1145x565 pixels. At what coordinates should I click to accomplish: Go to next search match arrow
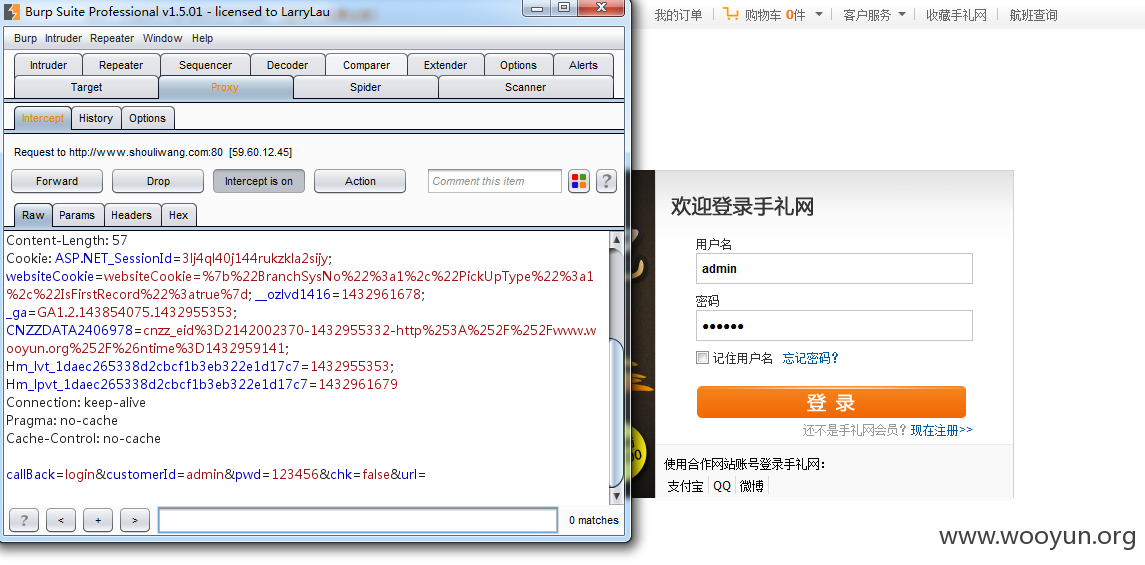(134, 520)
